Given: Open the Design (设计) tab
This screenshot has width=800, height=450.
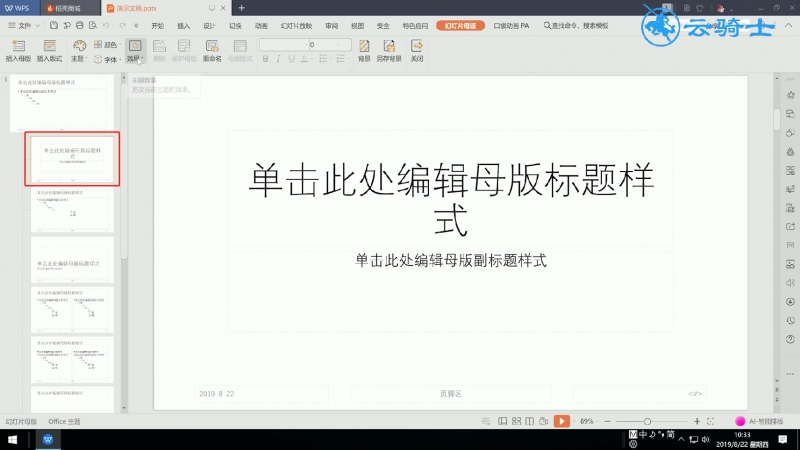Looking at the screenshot, I should coord(209,26).
